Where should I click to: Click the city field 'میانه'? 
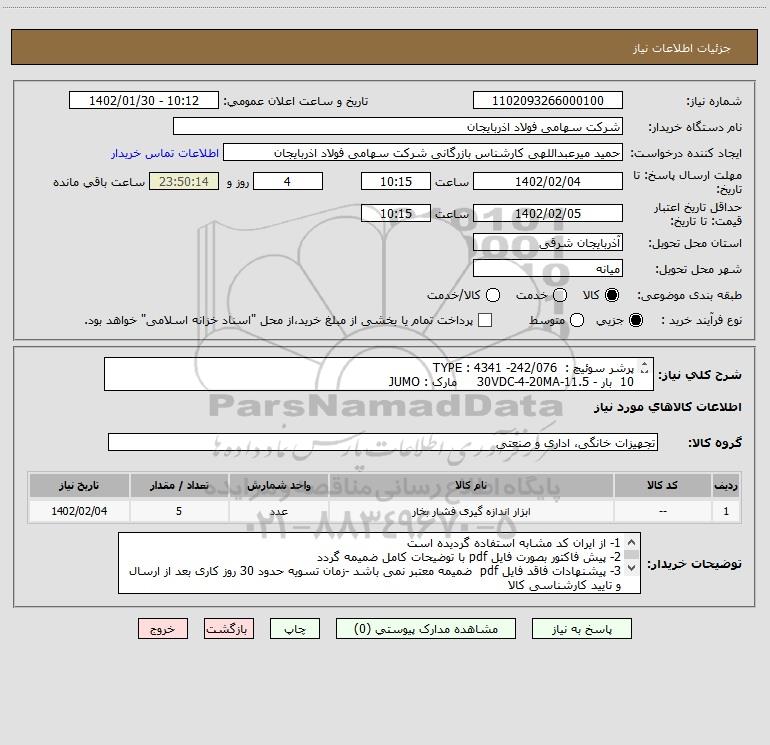tap(548, 268)
